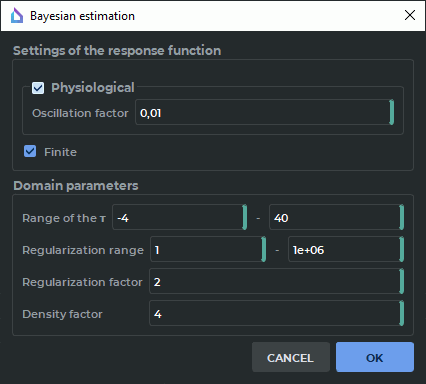426x384 pixels.
Task: Click the Domain parameters heading
Action: [76, 186]
